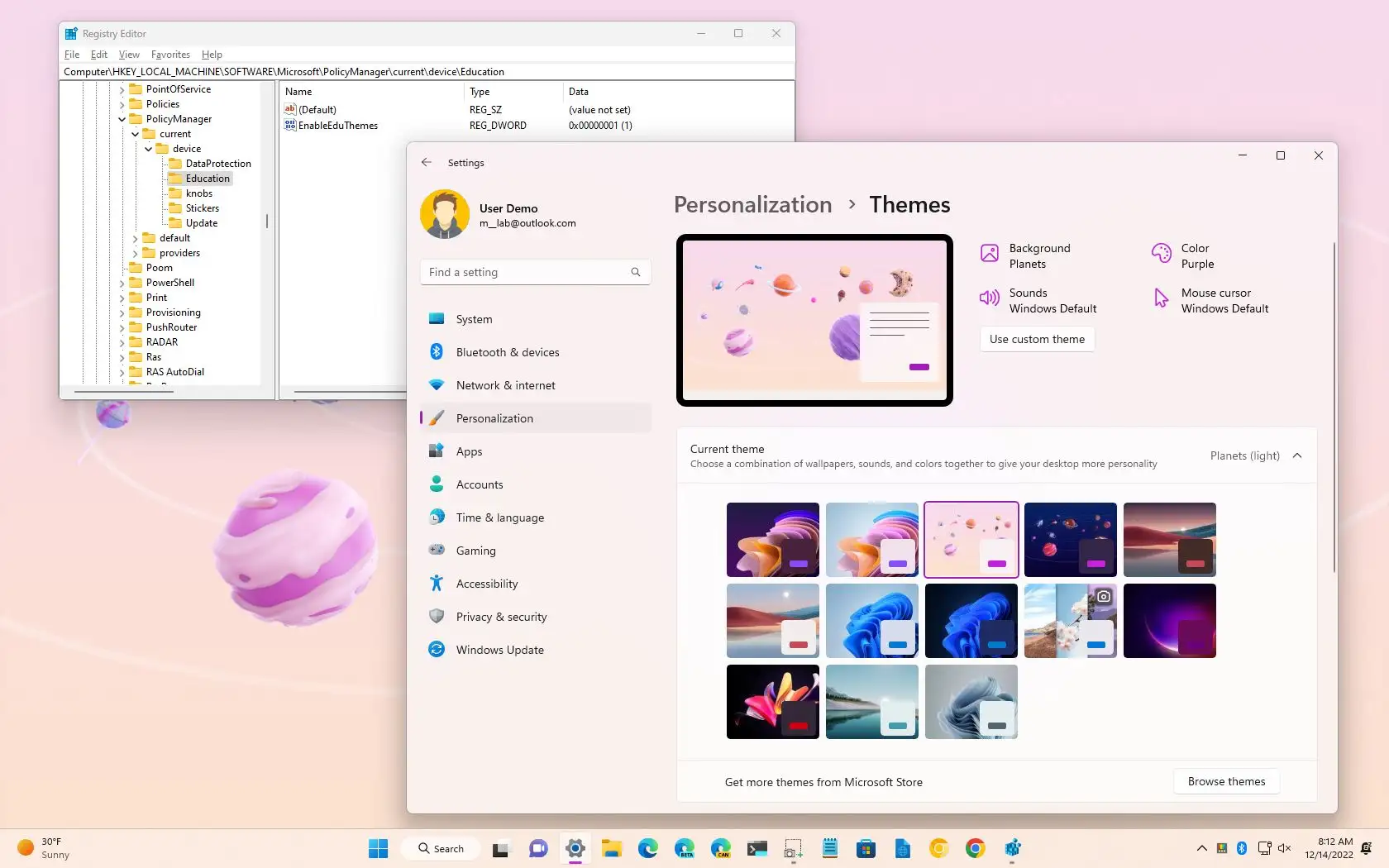Open the Favorites menu in Registry Editor
The height and width of the screenshot is (868, 1389).
[x=170, y=55]
